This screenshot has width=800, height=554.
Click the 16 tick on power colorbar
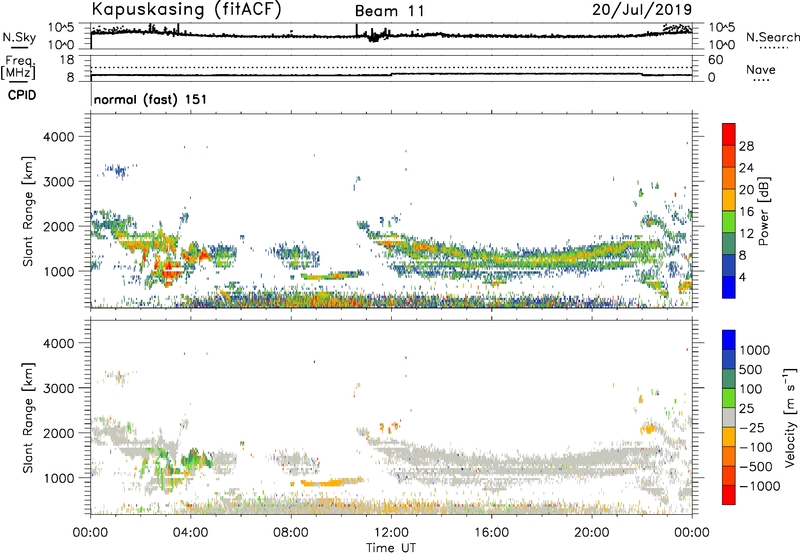[746, 212]
